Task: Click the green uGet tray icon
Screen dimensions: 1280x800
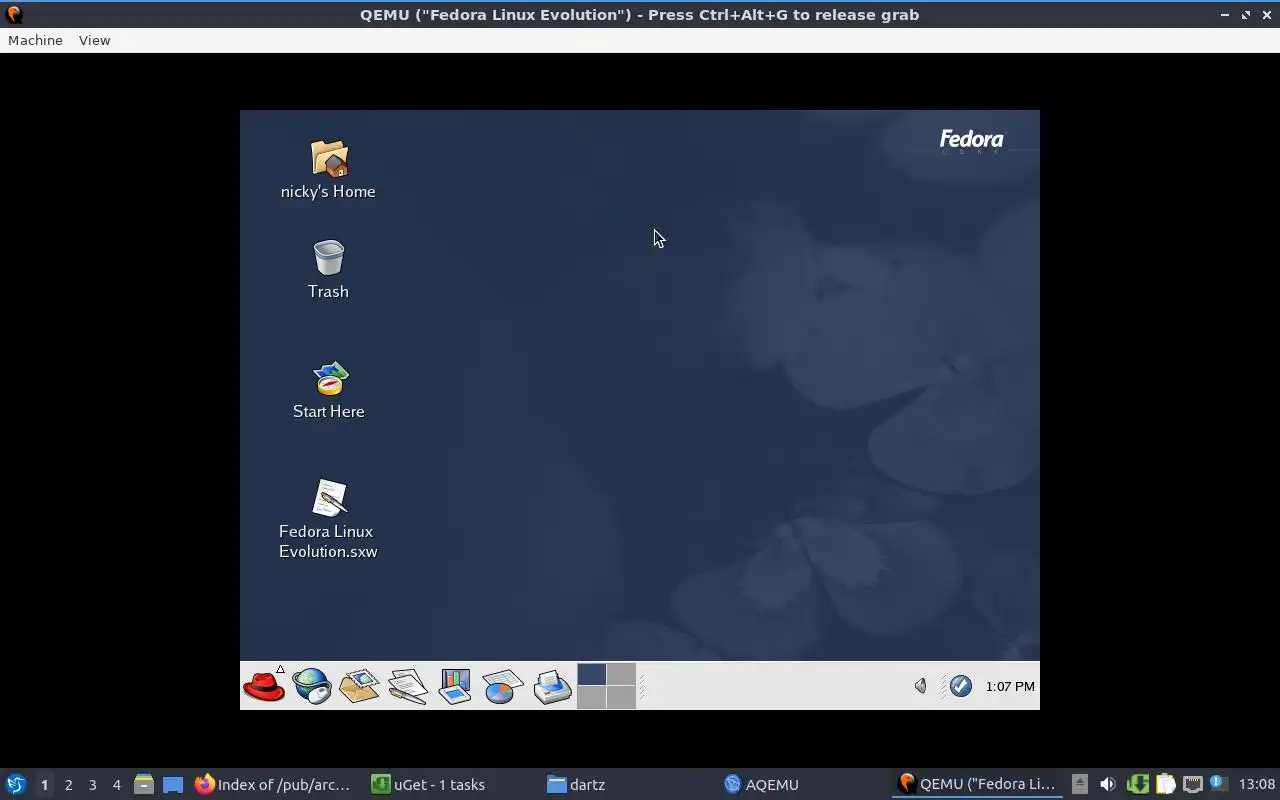Action: coord(1137,784)
